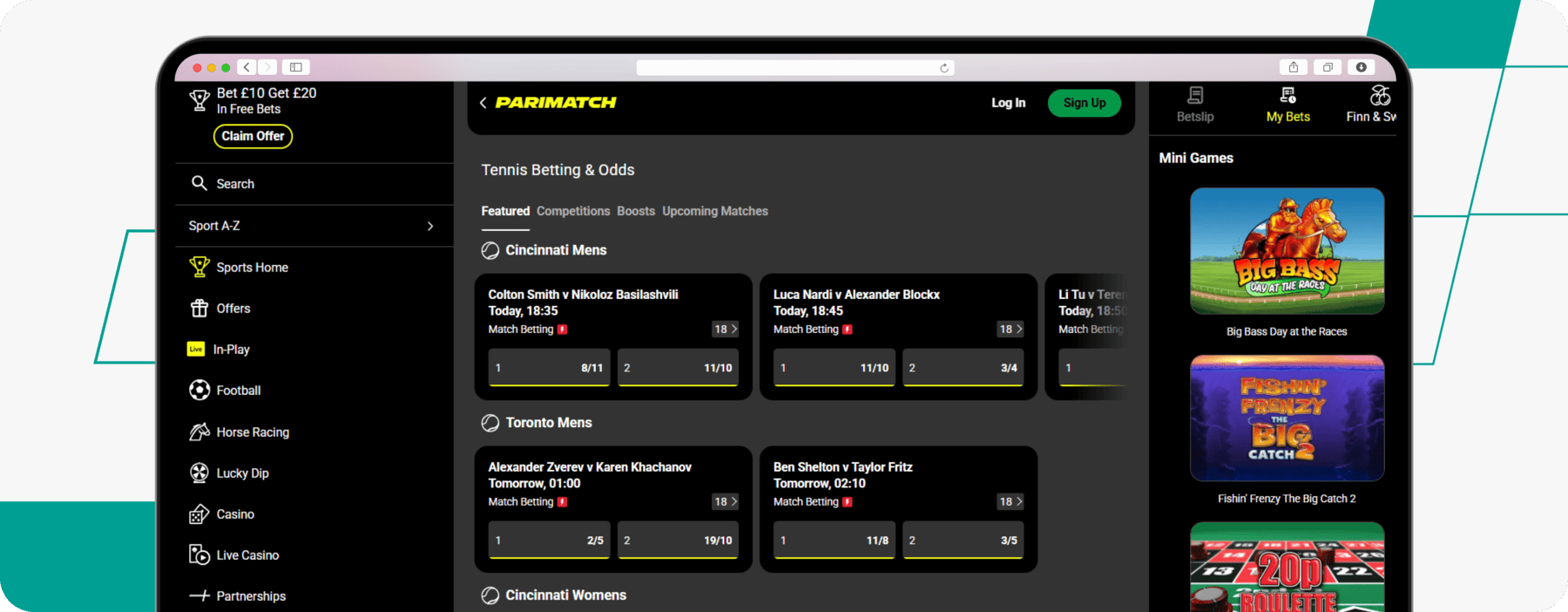The height and width of the screenshot is (612, 1568).
Task: Click the green Sign Up button
Action: coord(1085,103)
